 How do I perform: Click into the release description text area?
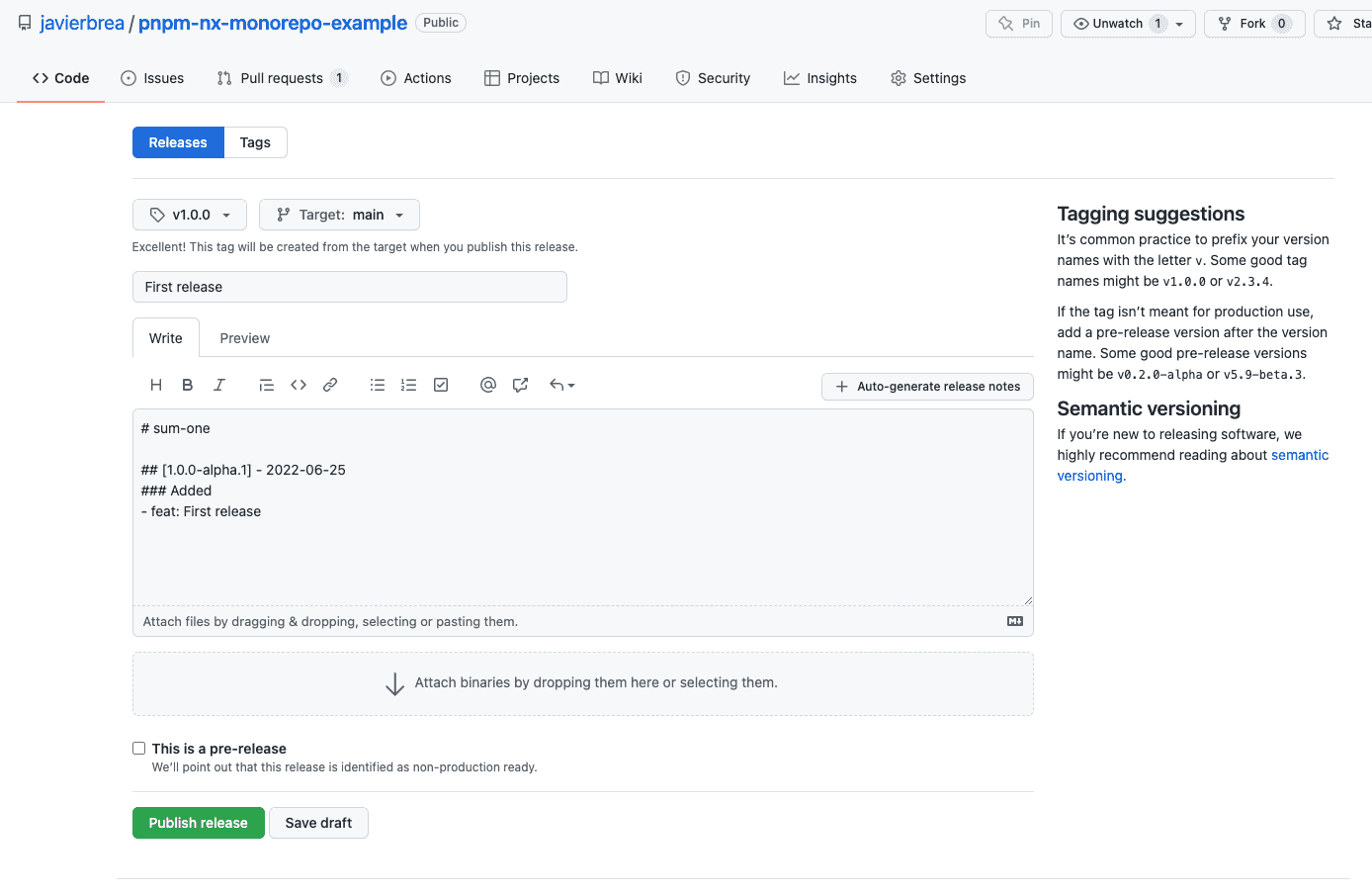(583, 507)
